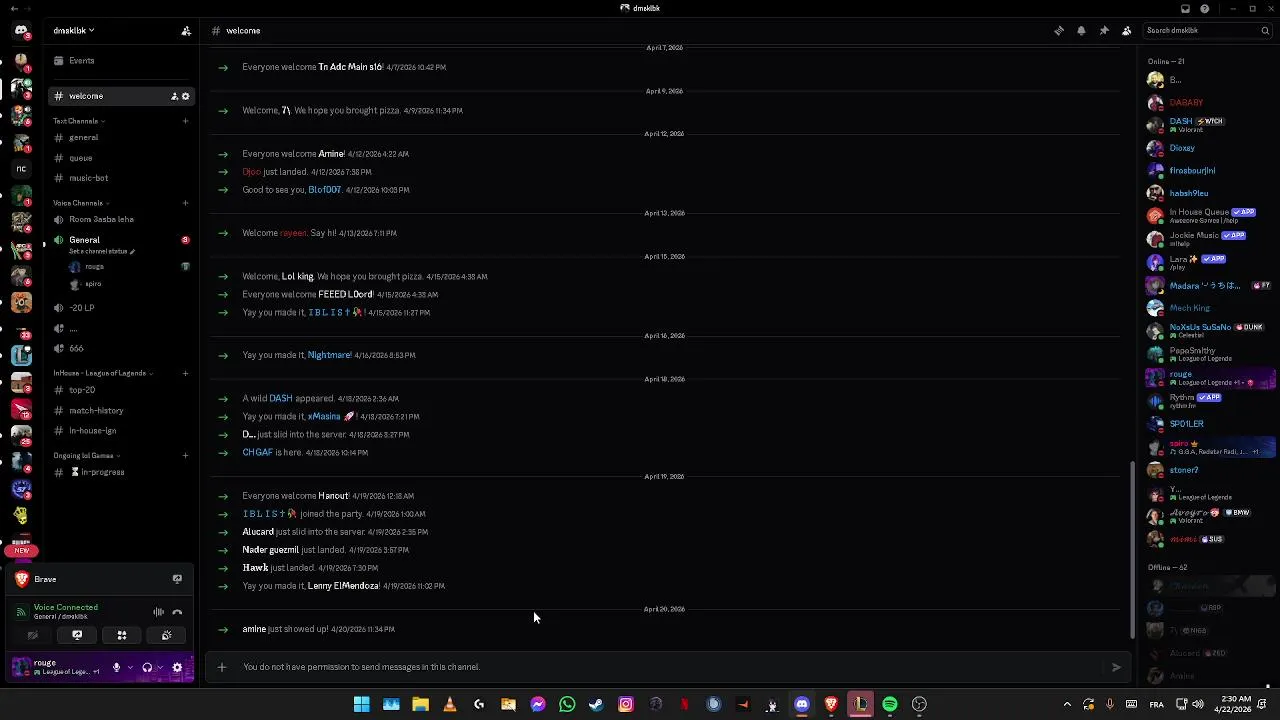Click invite people icon beside server name

[x=186, y=31]
